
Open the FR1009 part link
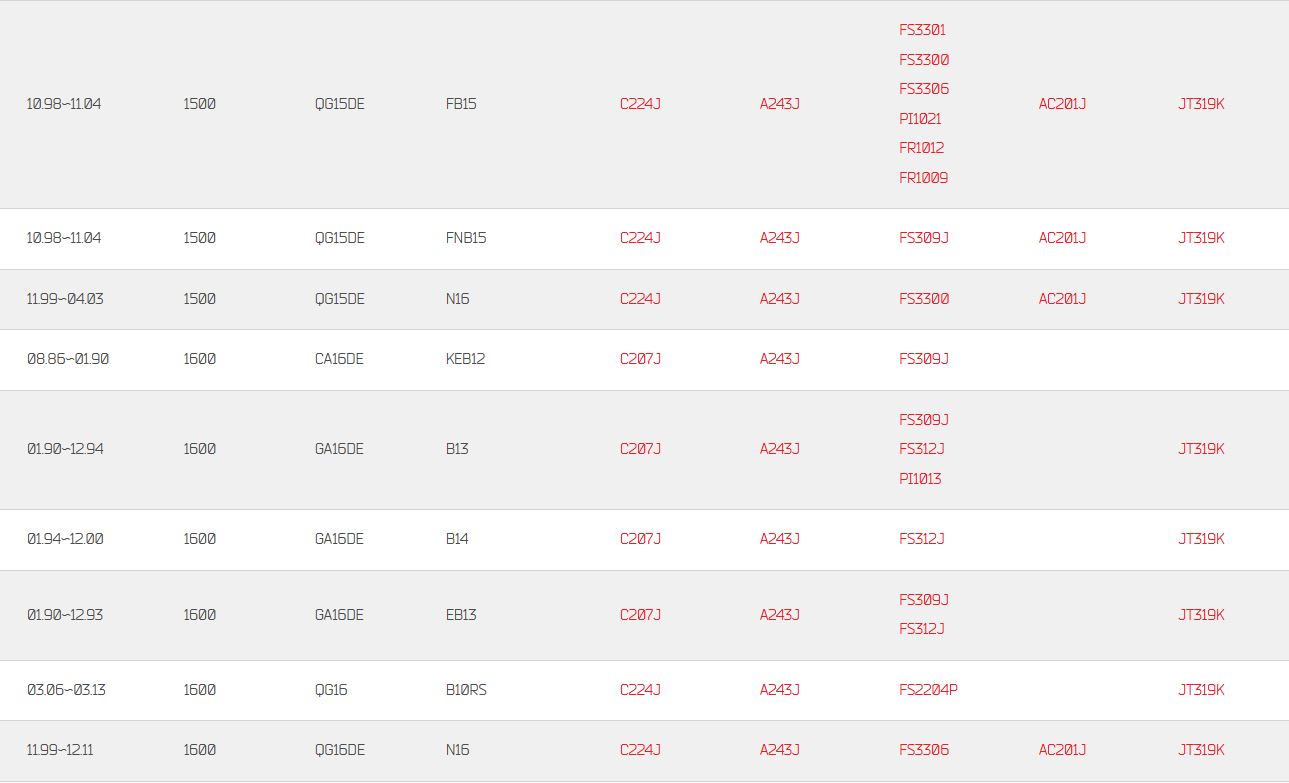click(x=923, y=178)
